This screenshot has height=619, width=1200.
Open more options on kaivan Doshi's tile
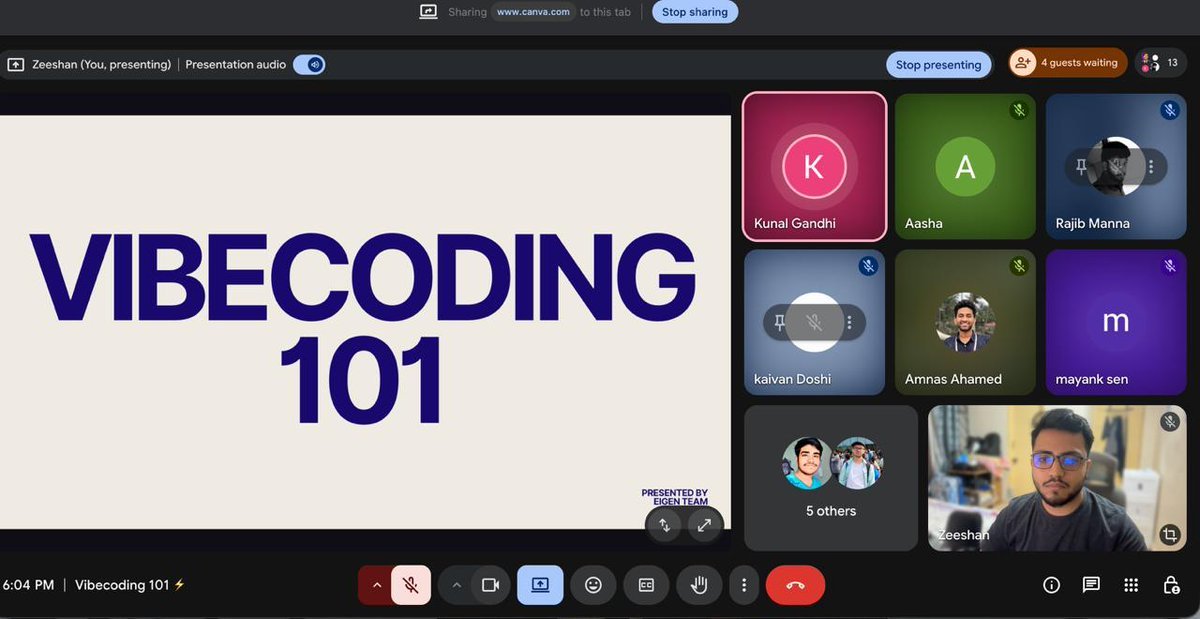849,322
